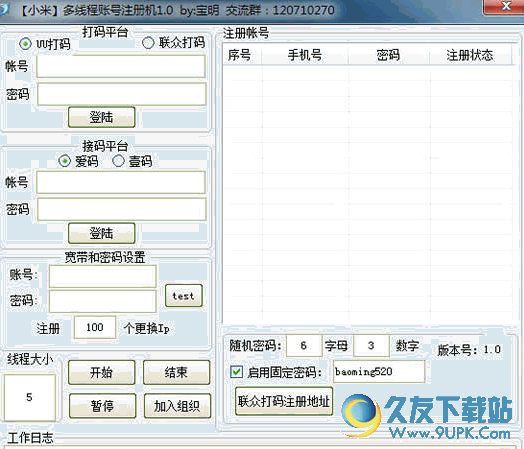The width and height of the screenshot is (524, 449).
Task: Click the 序号 column header
Action: pyautogui.click(x=242, y=55)
